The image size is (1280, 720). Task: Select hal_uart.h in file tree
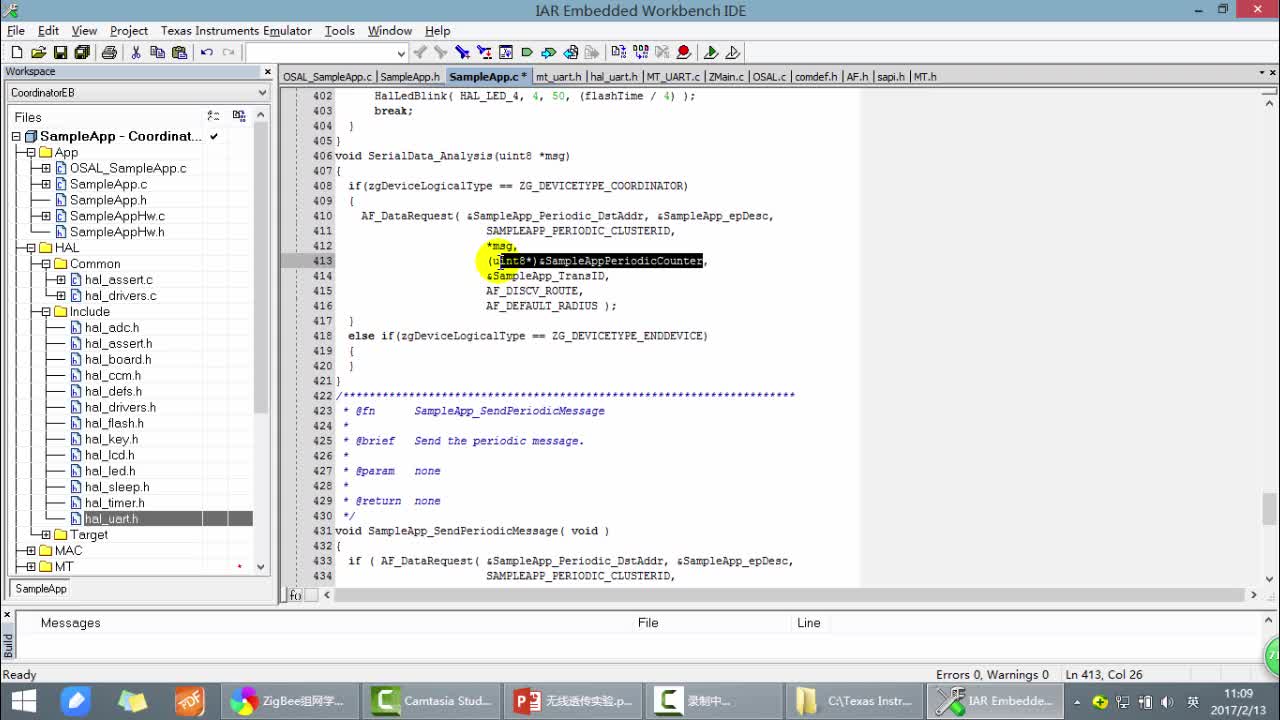coord(111,519)
